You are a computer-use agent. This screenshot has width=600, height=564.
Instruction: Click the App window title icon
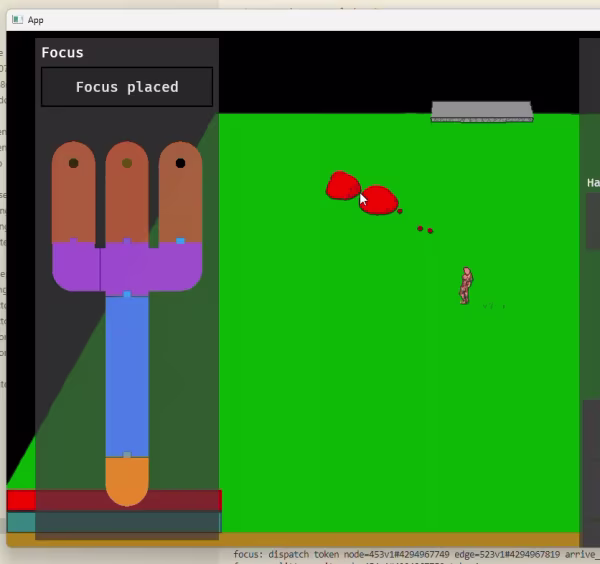[17, 20]
